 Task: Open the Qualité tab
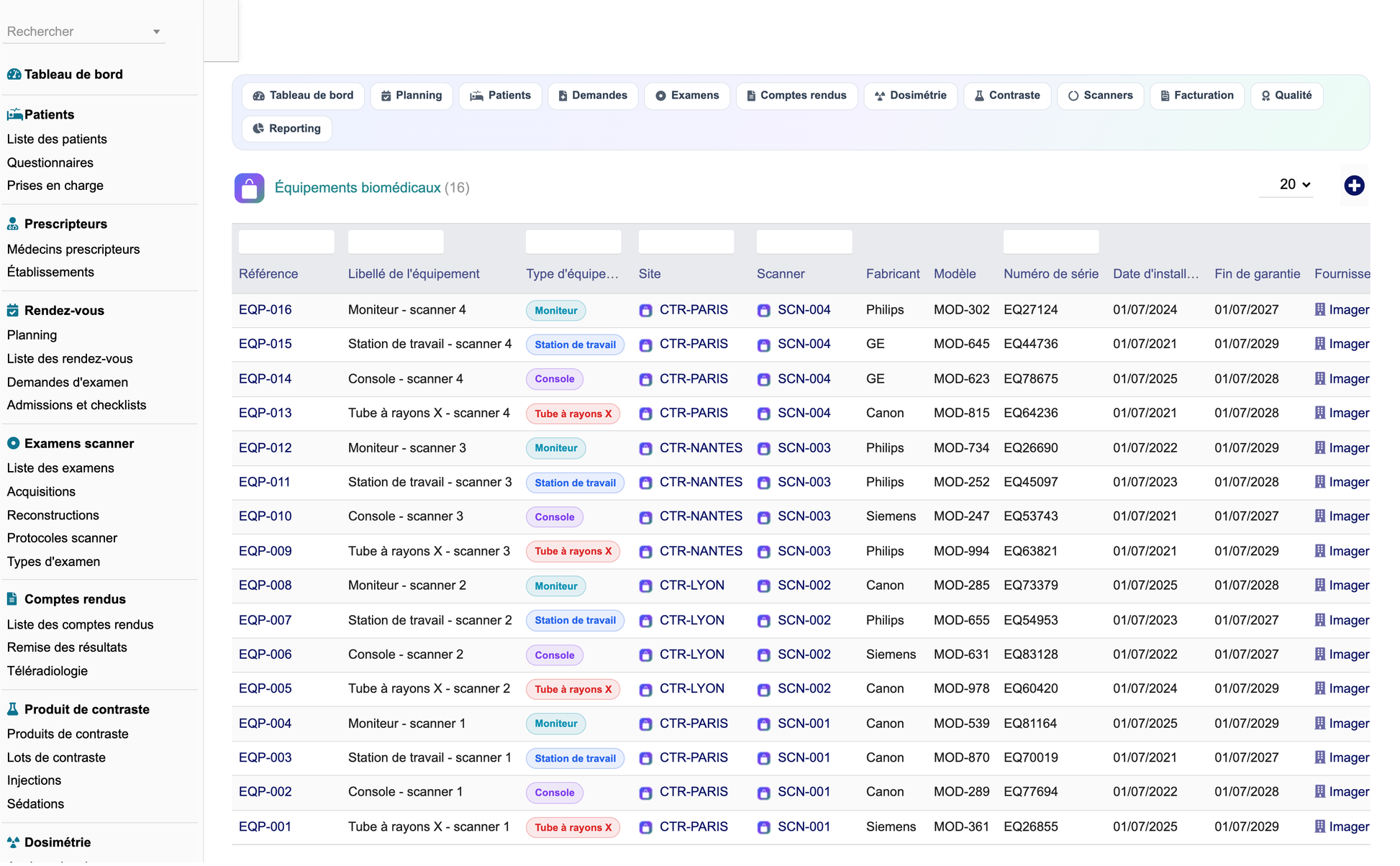coord(1286,96)
